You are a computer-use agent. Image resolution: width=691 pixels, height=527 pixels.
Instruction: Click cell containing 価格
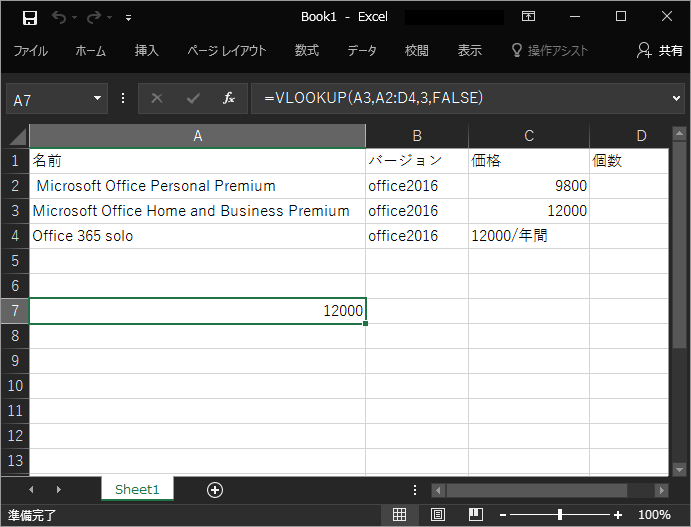pyautogui.click(x=529, y=161)
